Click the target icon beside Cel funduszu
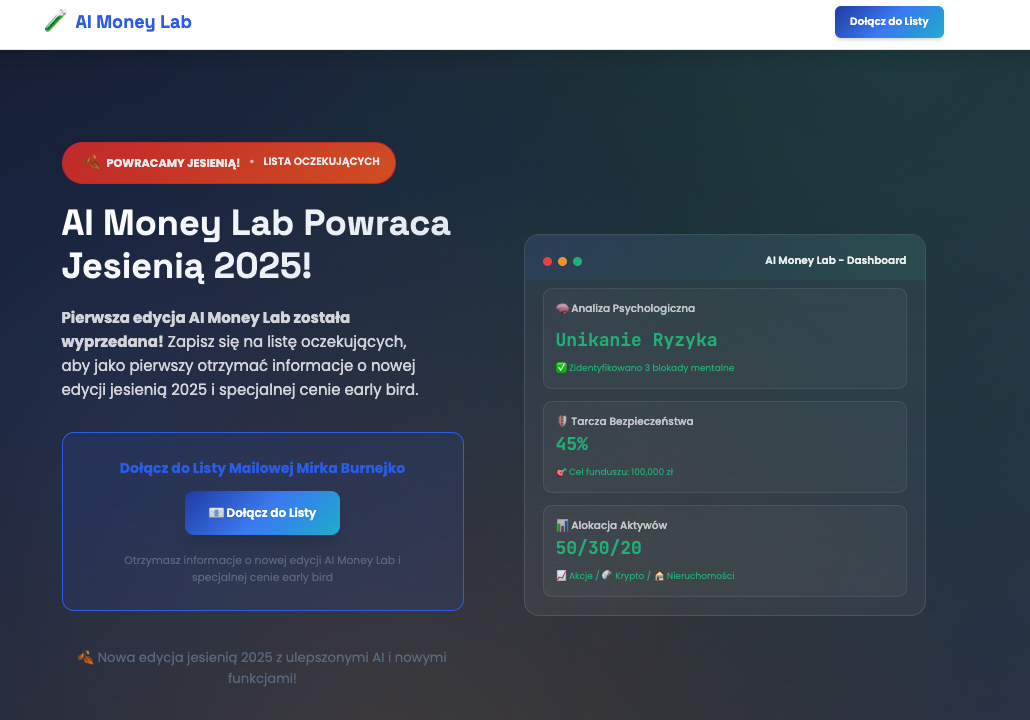The image size is (1030, 720). (560, 472)
